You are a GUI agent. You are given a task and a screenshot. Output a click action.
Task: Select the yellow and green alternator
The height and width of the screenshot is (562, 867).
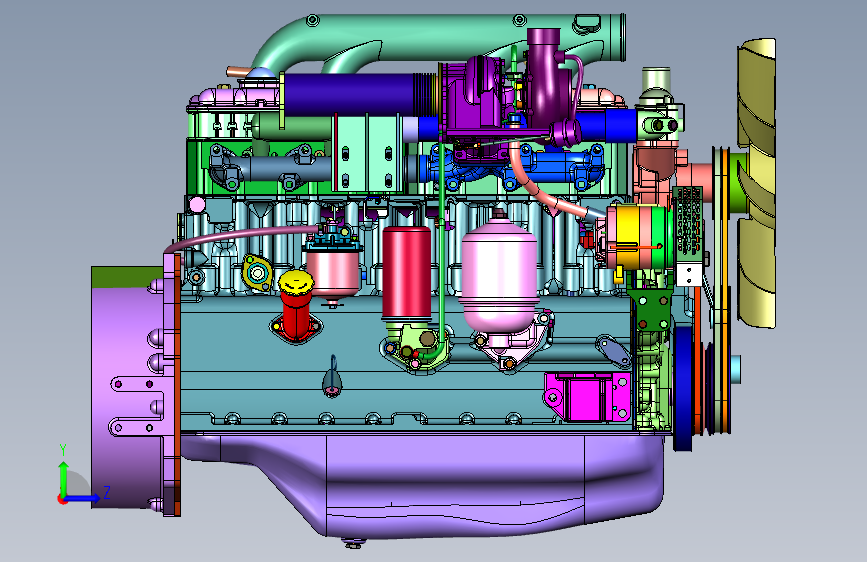click(x=640, y=236)
